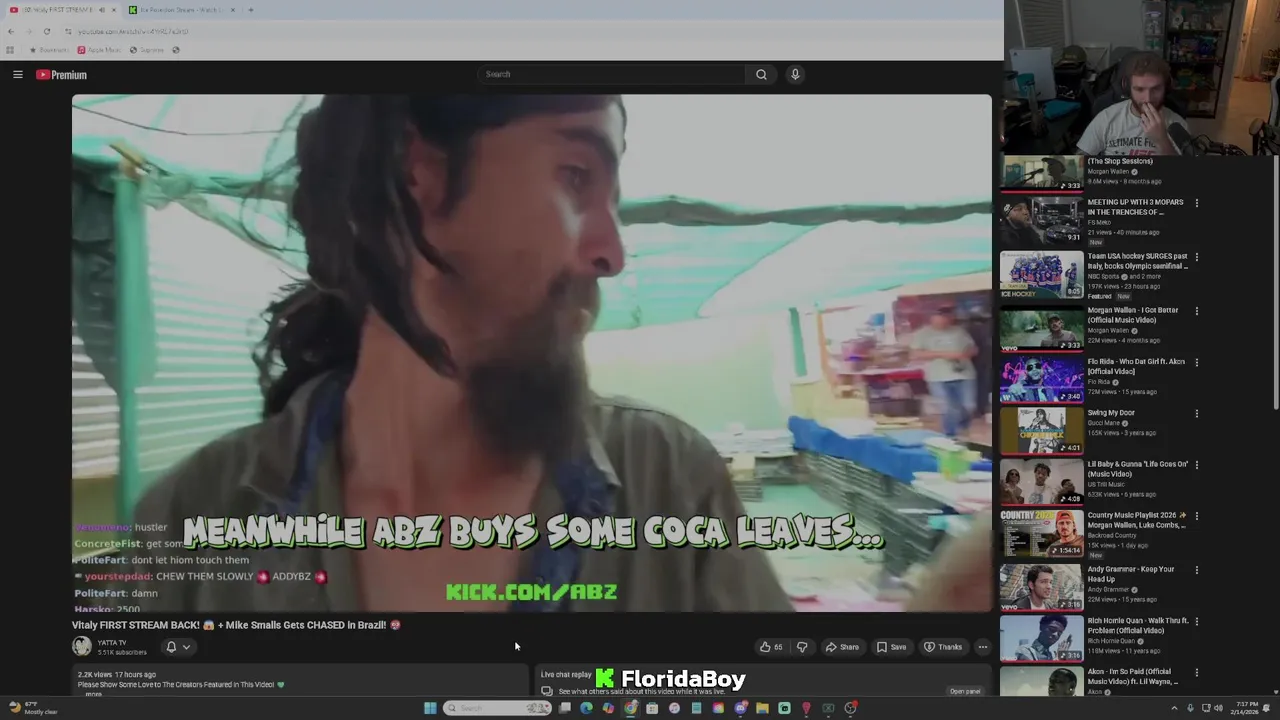Open File Explorer folder in taskbar
Image resolution: width=1280 pixels, height=720 pixels.
click(x=762, y=708)
